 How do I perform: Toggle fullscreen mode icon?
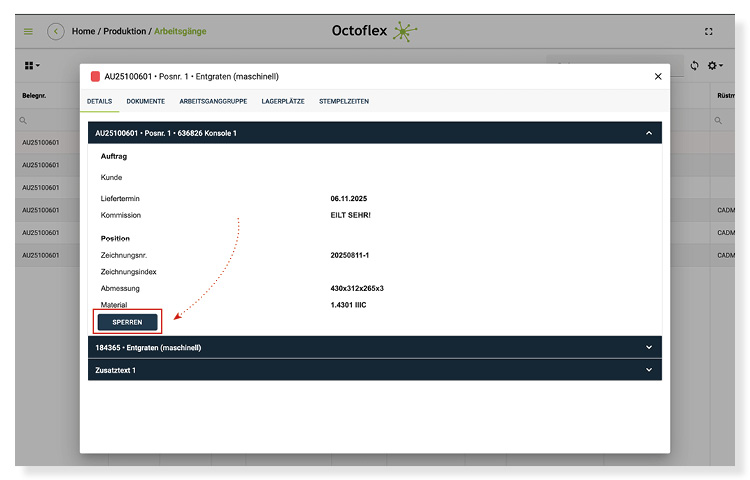click(x=709, y=31)
